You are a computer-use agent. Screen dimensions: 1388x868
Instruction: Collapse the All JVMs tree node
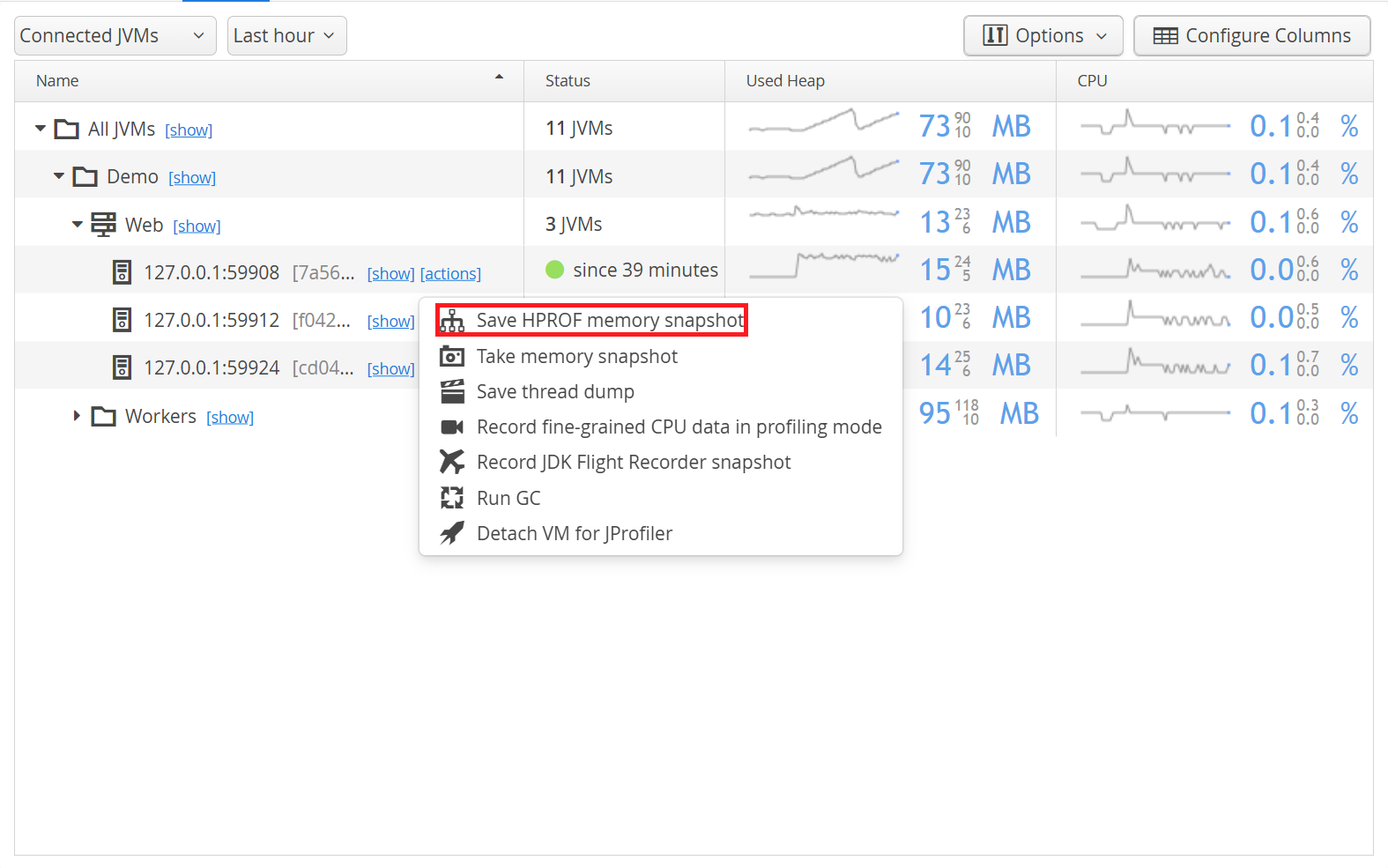[41, 129]
